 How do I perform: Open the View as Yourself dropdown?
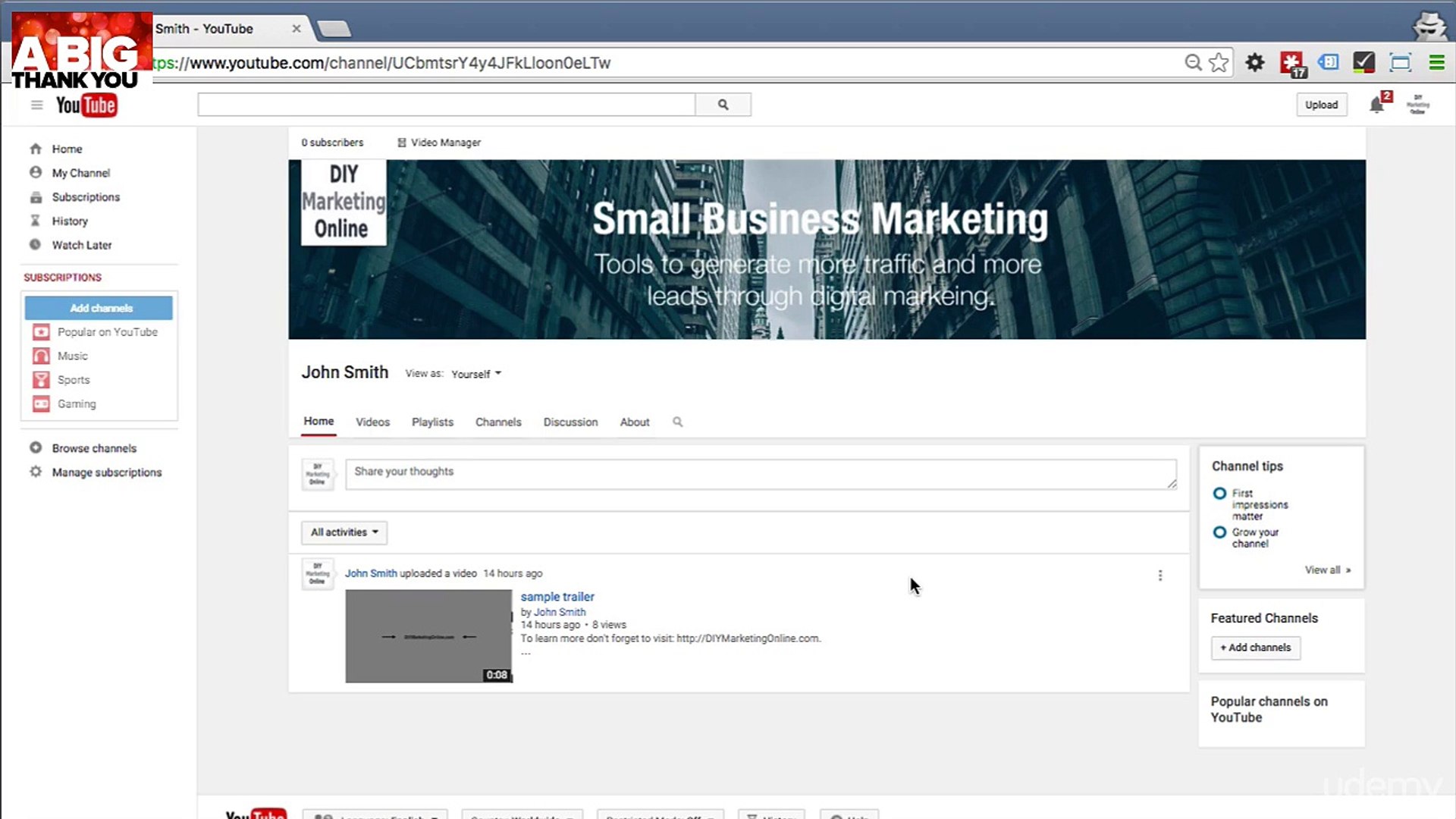coord(474,373)
